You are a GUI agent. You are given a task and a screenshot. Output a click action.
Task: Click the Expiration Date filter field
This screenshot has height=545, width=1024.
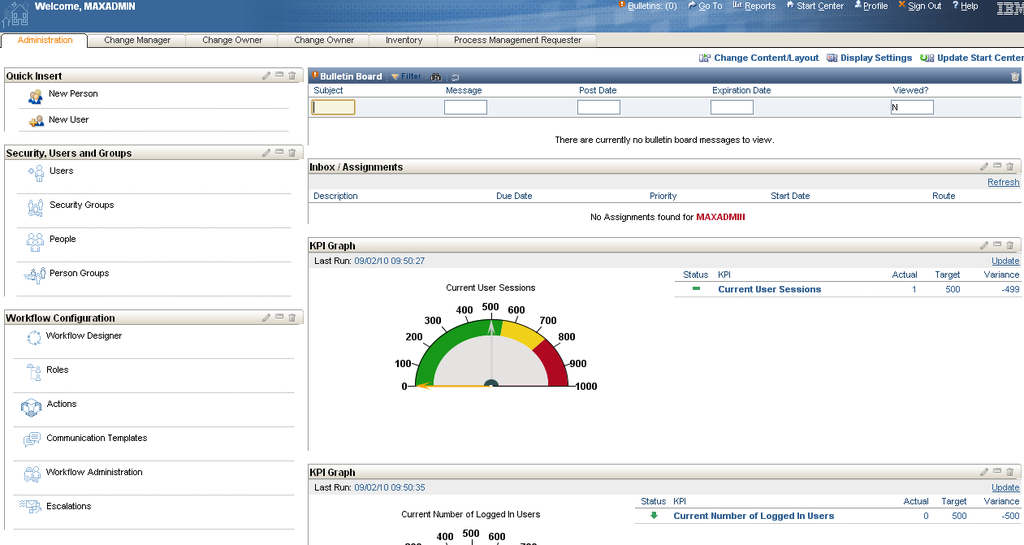coord(732,107)
